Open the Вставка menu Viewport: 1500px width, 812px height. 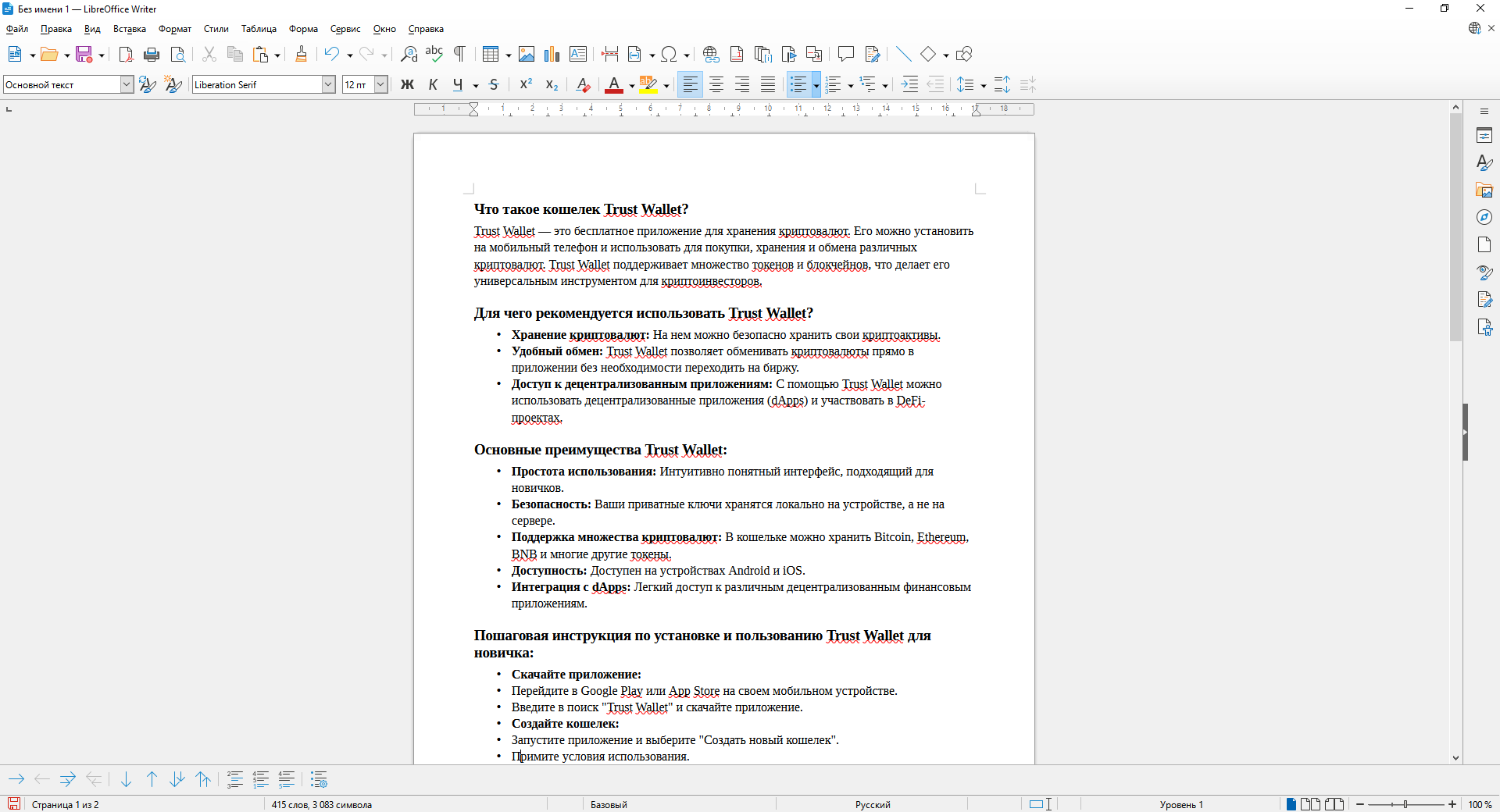(x=130, y=29)
